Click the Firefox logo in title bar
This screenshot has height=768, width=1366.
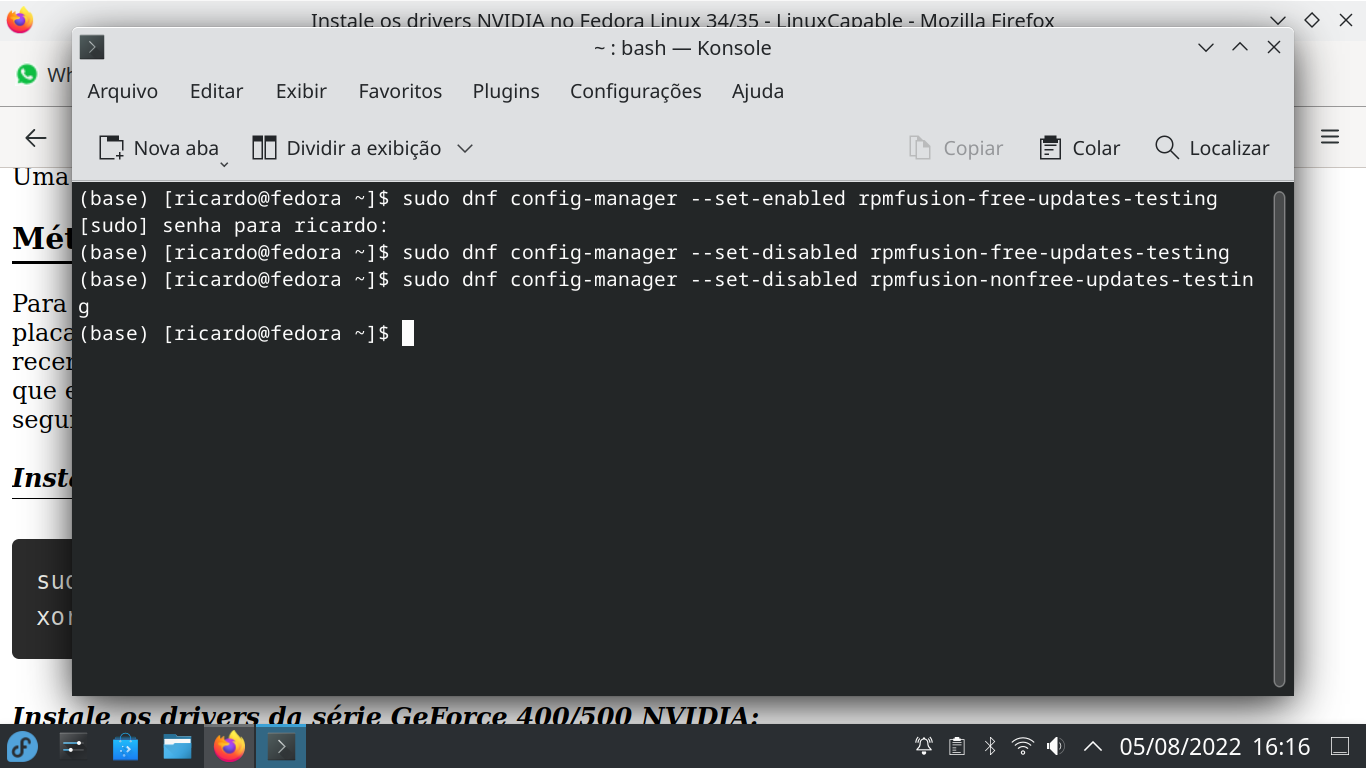(19, 20)
